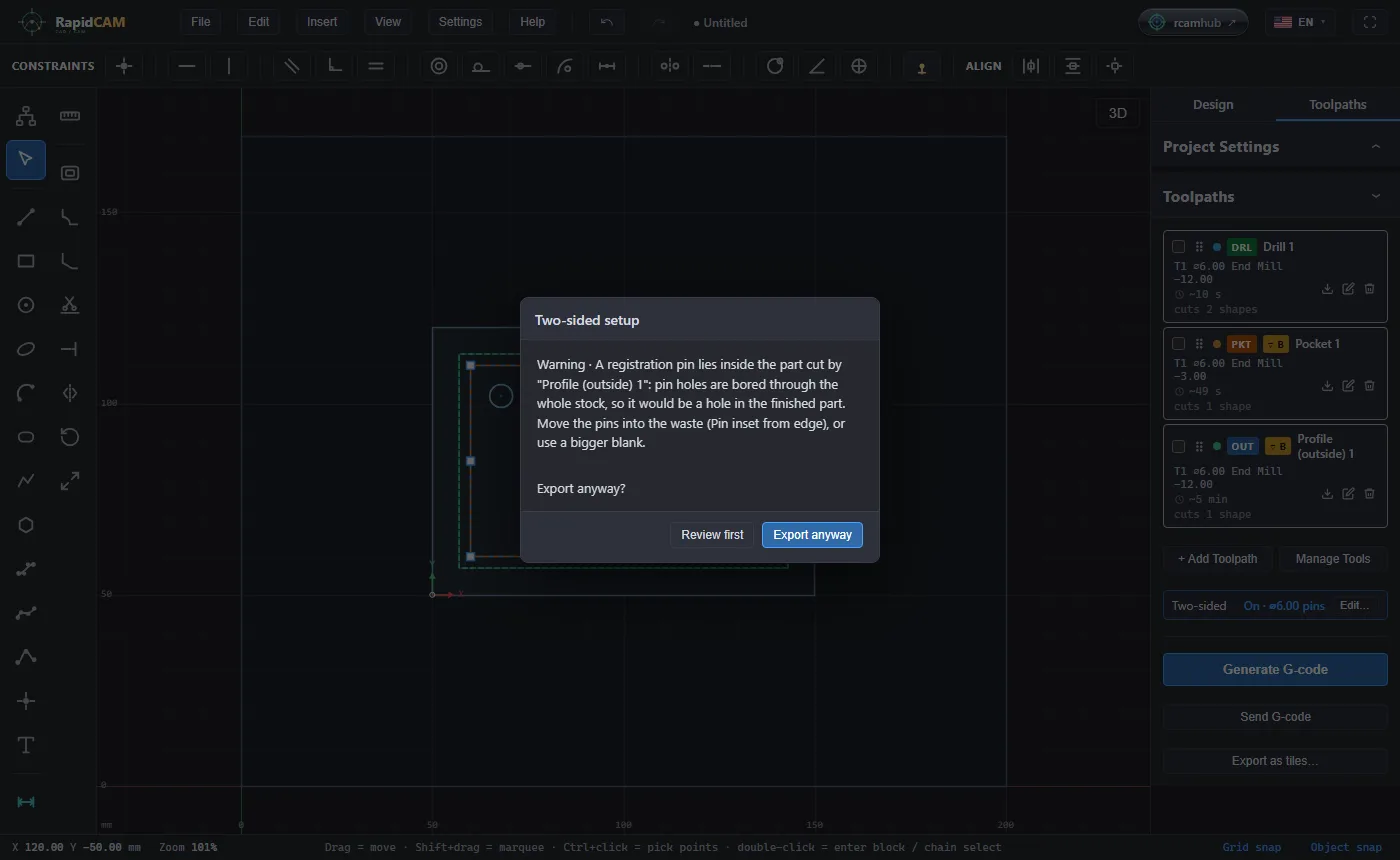Screen dimensions: 1400x860
Task: Click the Generate G-code button
Action: point(1275,670)
